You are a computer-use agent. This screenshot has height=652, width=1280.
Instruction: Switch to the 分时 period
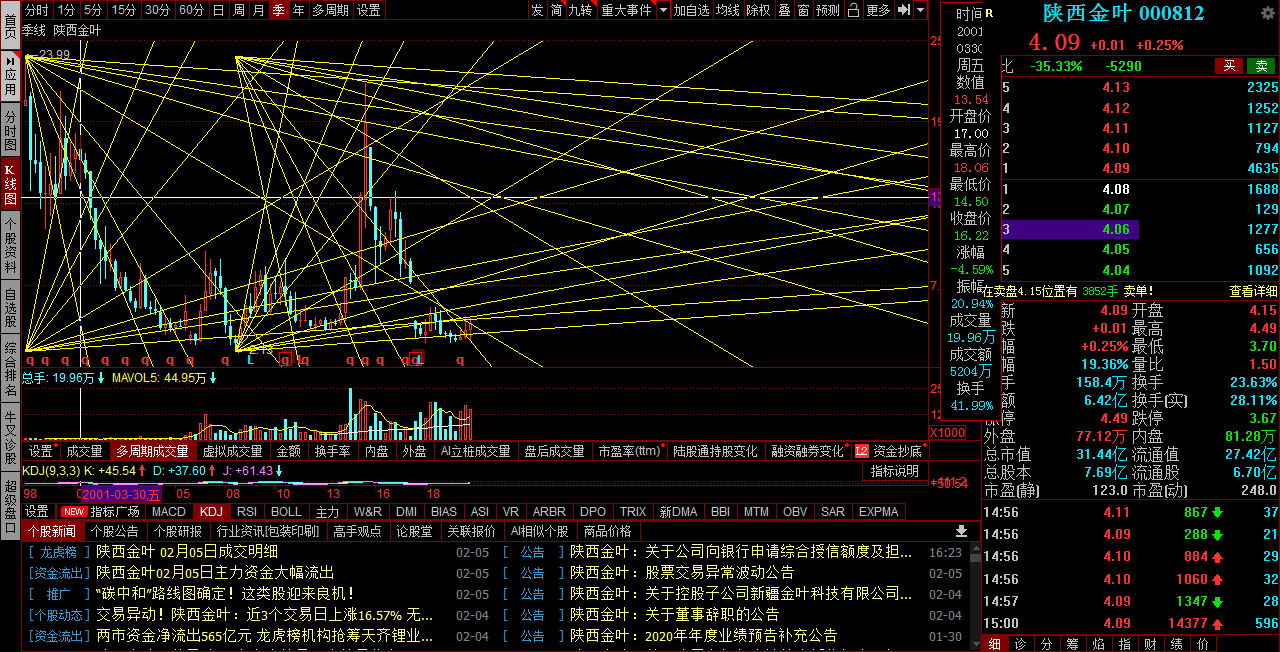(x=36, y=10)
